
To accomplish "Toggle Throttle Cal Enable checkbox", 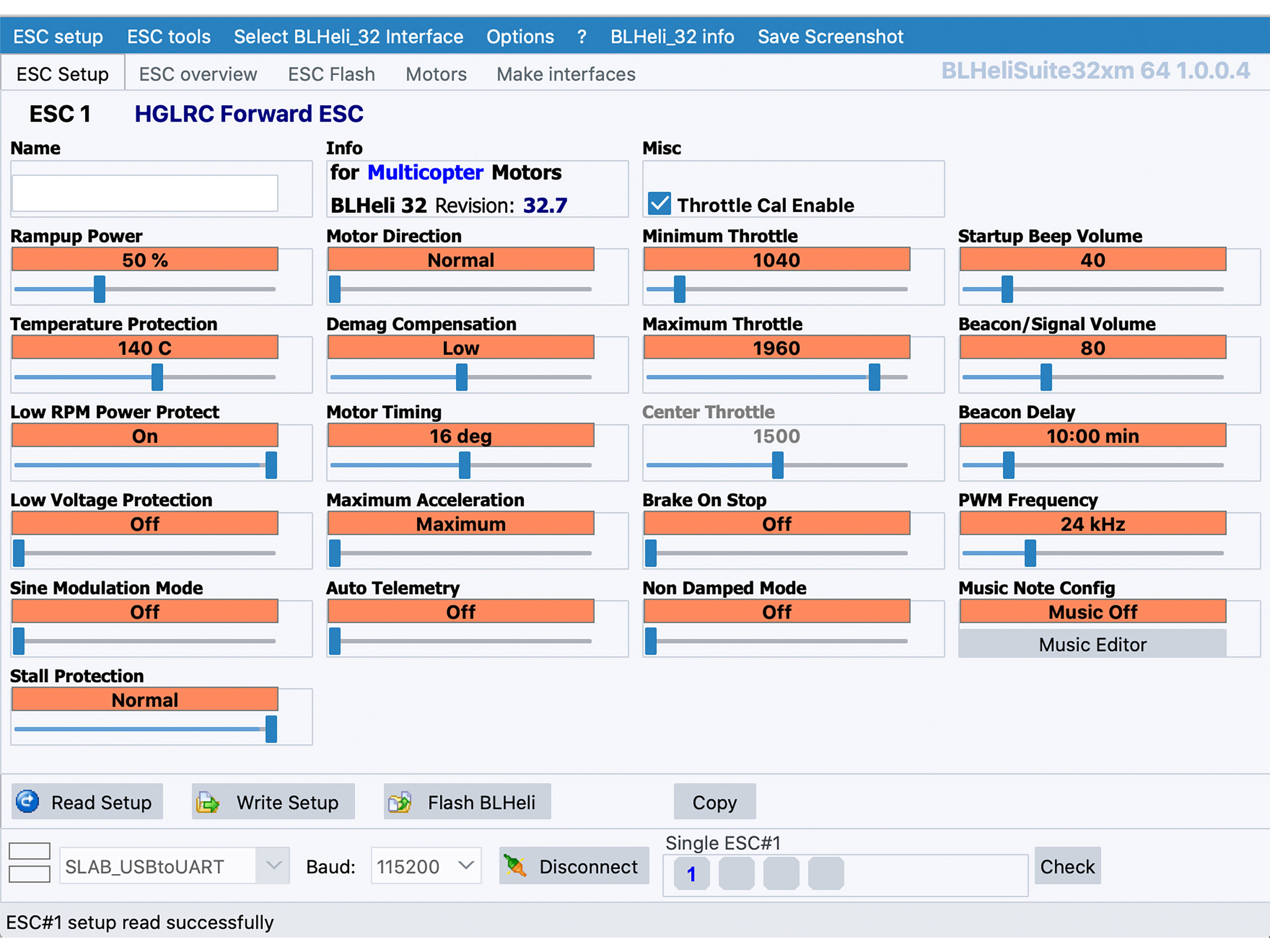I will (659, 204).
